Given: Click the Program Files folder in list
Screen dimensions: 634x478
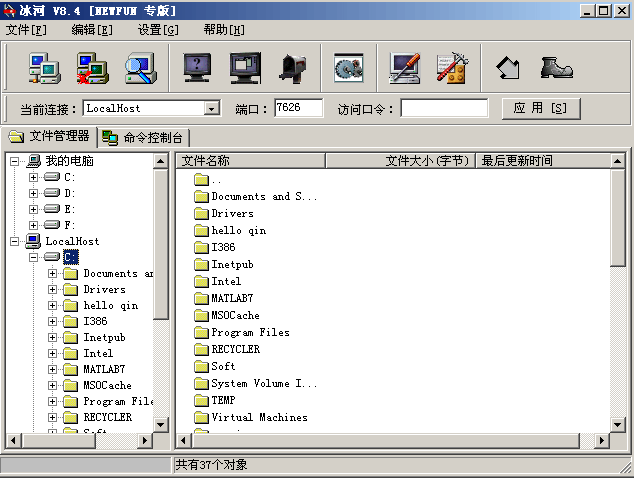Looking at the screenshot, I should click(x=242, y=333).
